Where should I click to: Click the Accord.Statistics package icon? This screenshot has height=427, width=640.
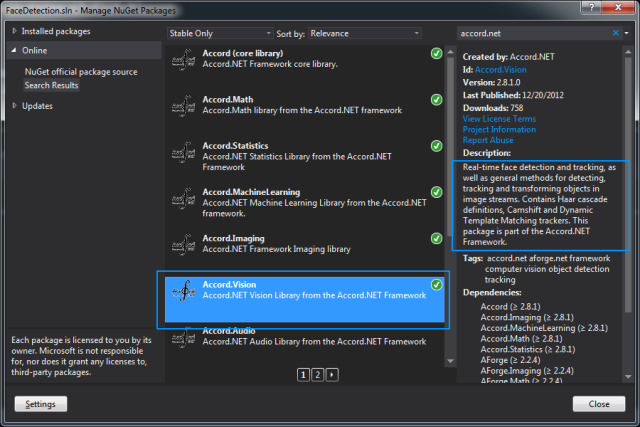pos(184,153)
